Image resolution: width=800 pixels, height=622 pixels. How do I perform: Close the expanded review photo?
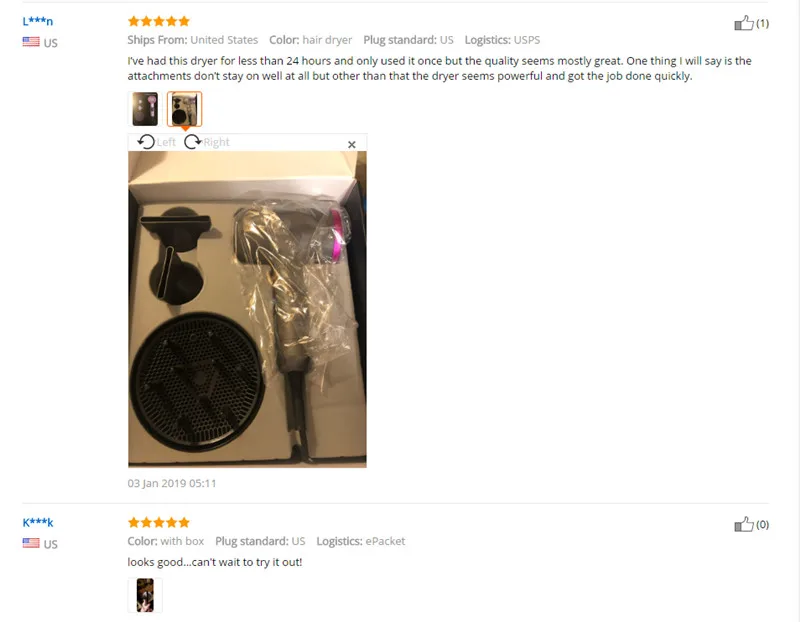(x=352, y=144)
